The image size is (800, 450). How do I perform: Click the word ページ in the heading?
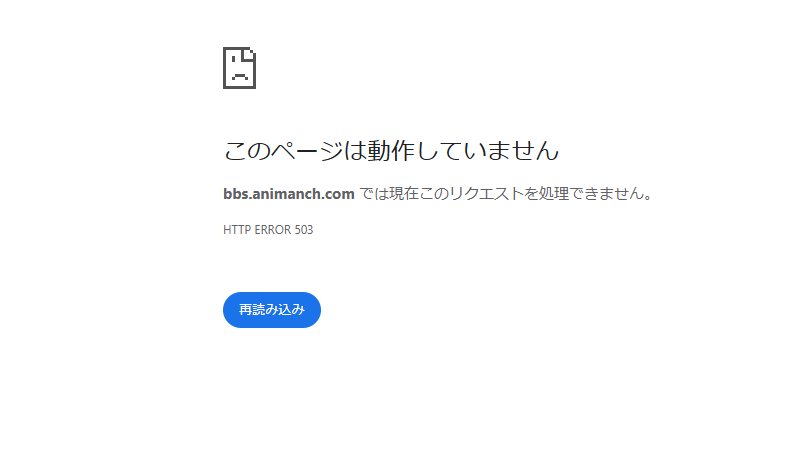tap(307, 151)
